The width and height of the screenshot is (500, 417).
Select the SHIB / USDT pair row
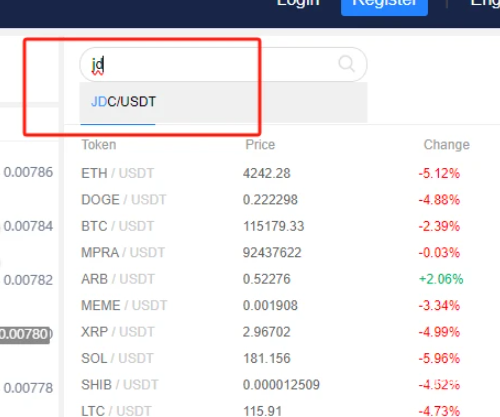pyautogui.click(x=282, y=385)
